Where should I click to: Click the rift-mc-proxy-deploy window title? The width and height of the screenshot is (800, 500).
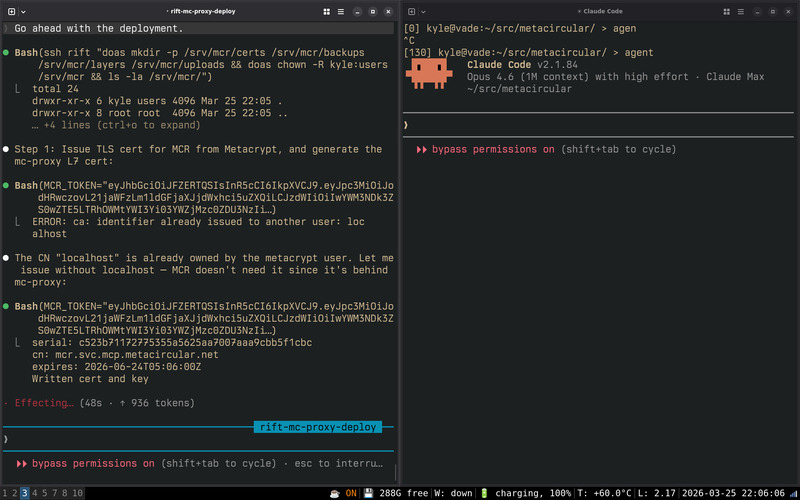[203, 11]
